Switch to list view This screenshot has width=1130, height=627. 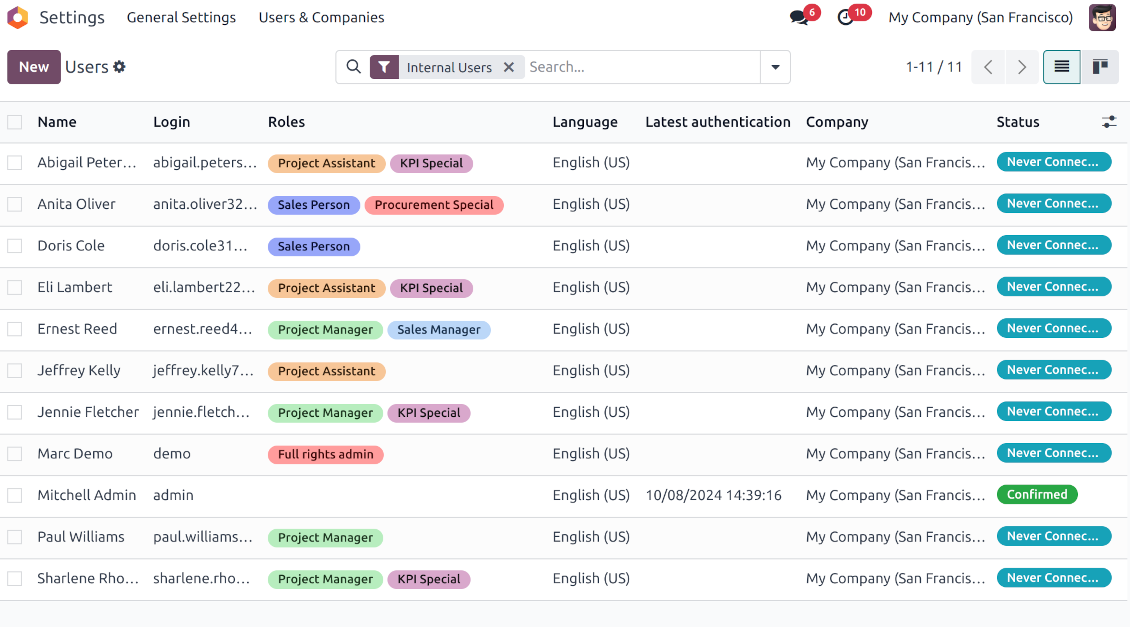1061,67
